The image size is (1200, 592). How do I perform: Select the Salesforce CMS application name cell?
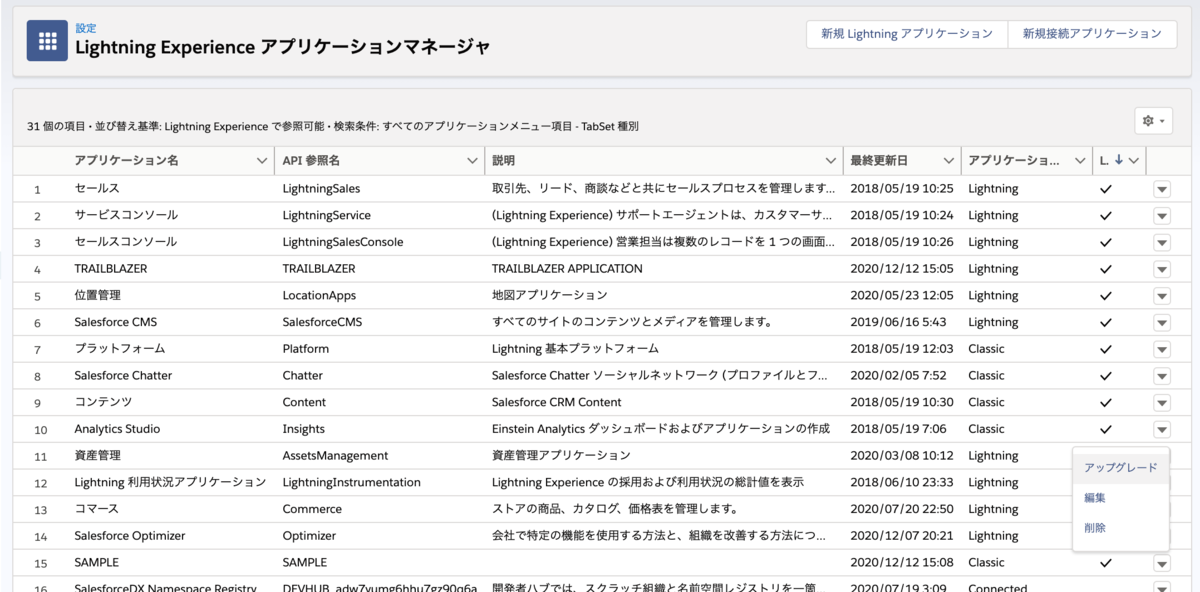[x=113, y=322]
